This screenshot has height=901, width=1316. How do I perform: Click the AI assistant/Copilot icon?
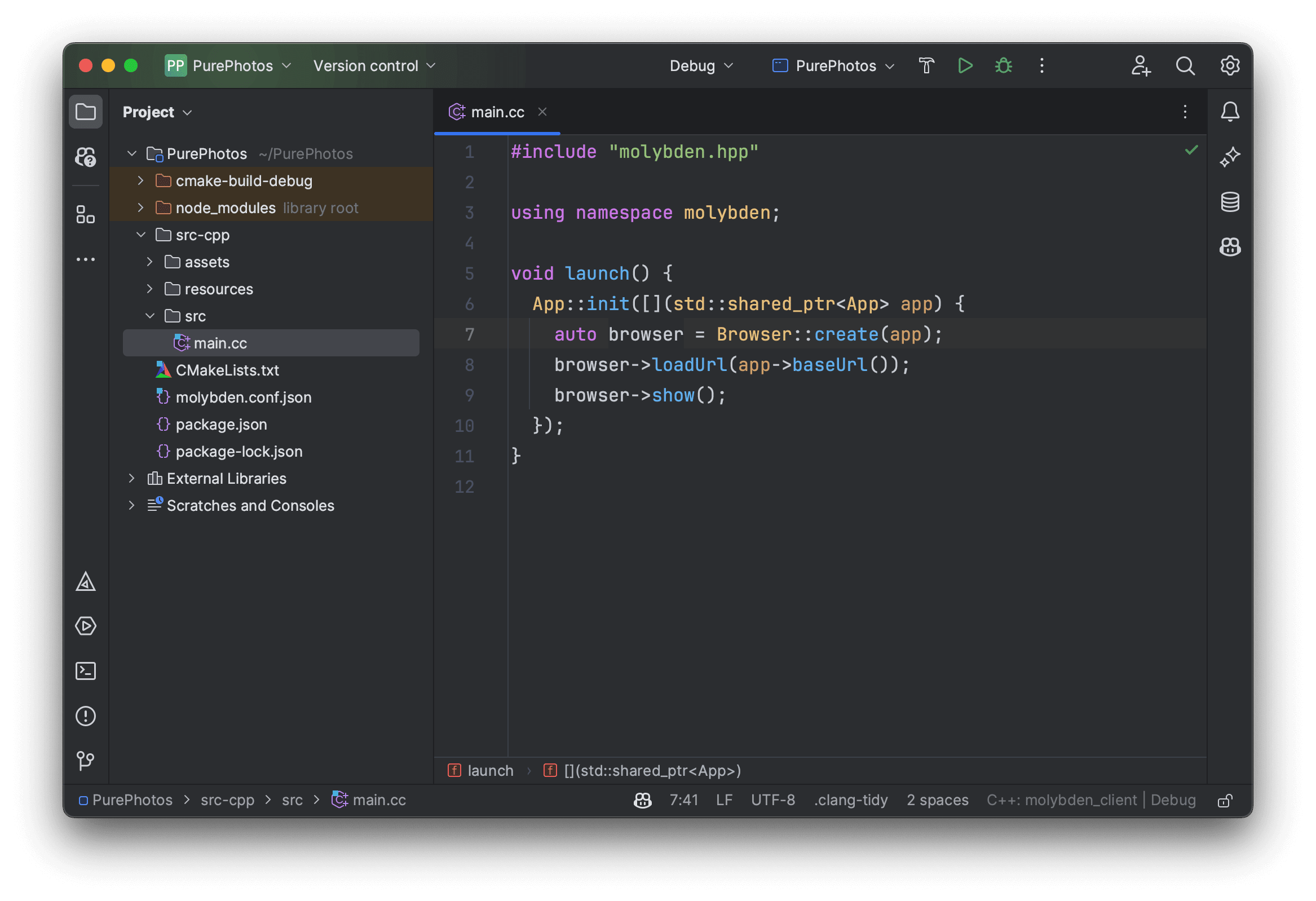click(x=1231, y=246)
